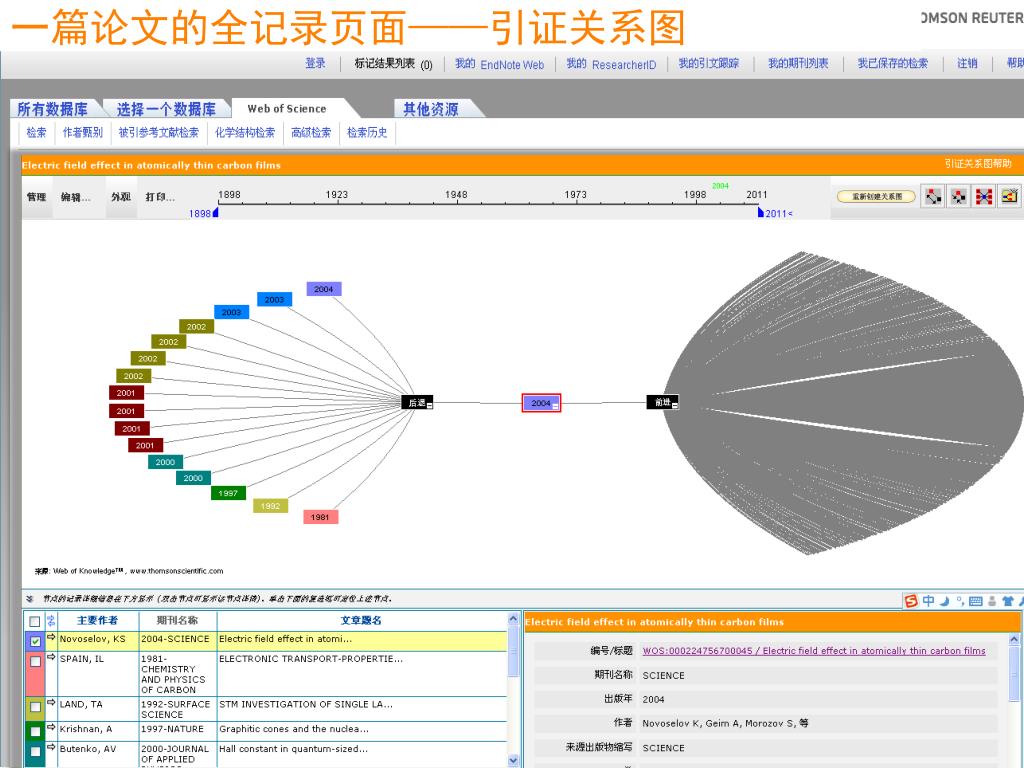This screenshot has height=768, width=1024.
Task: Select the pink 1981 citation node
Action: (320, 517)
